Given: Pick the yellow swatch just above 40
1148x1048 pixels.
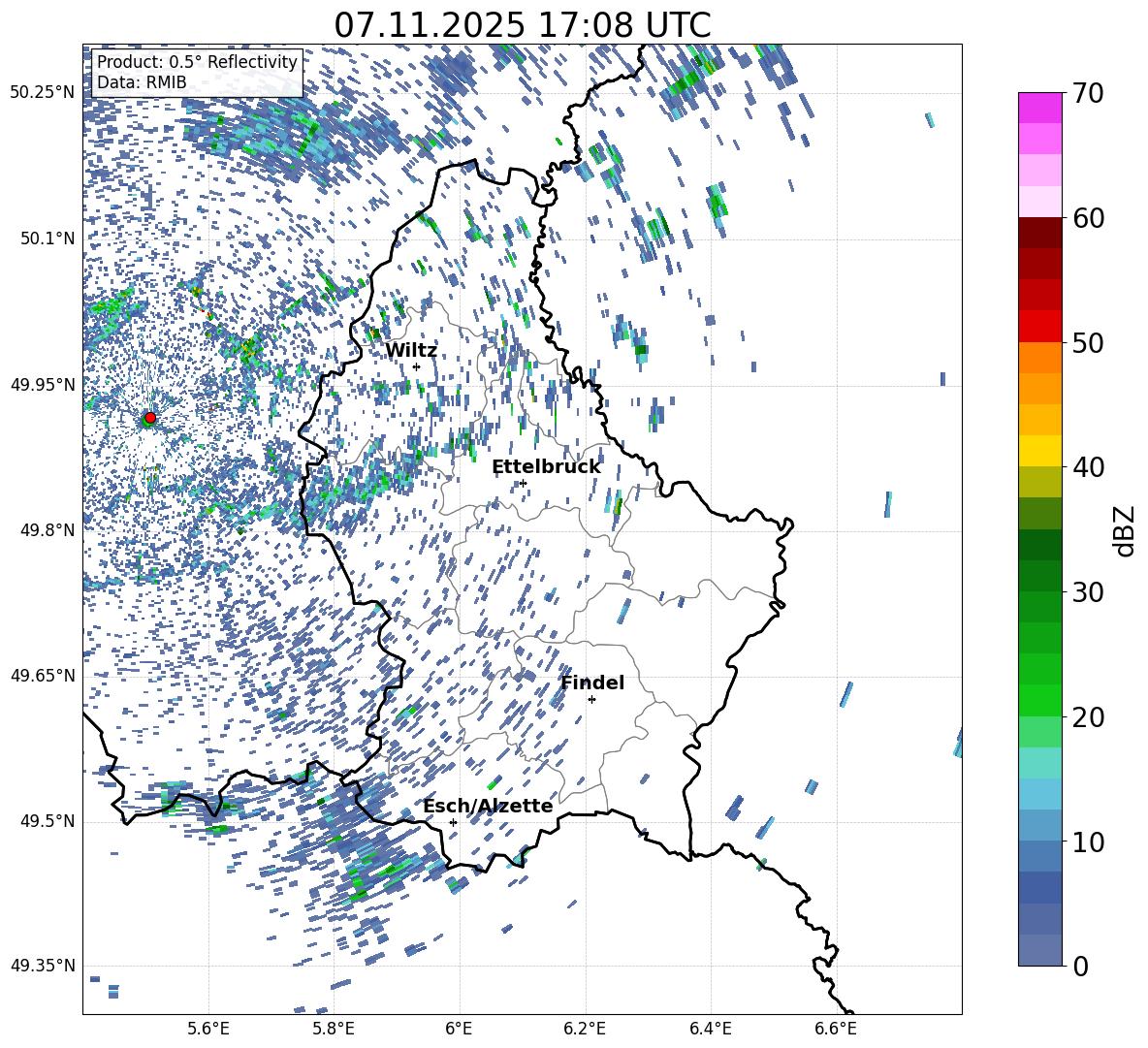Looking at the screenshot, I should tap(1040, 452).
